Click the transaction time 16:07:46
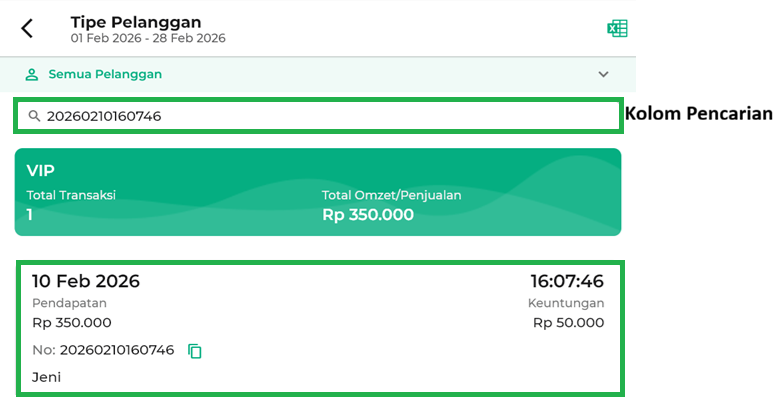This screenshot has height=401, width=777. [x=567, y=281]
